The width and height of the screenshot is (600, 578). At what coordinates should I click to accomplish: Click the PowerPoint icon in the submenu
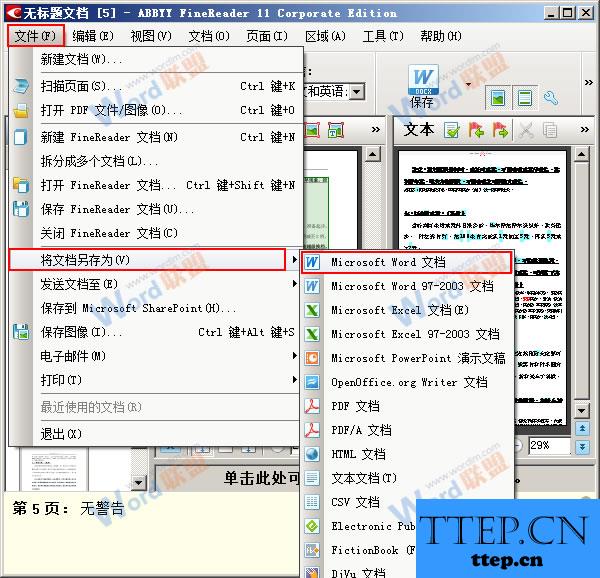tap(312, 358)
